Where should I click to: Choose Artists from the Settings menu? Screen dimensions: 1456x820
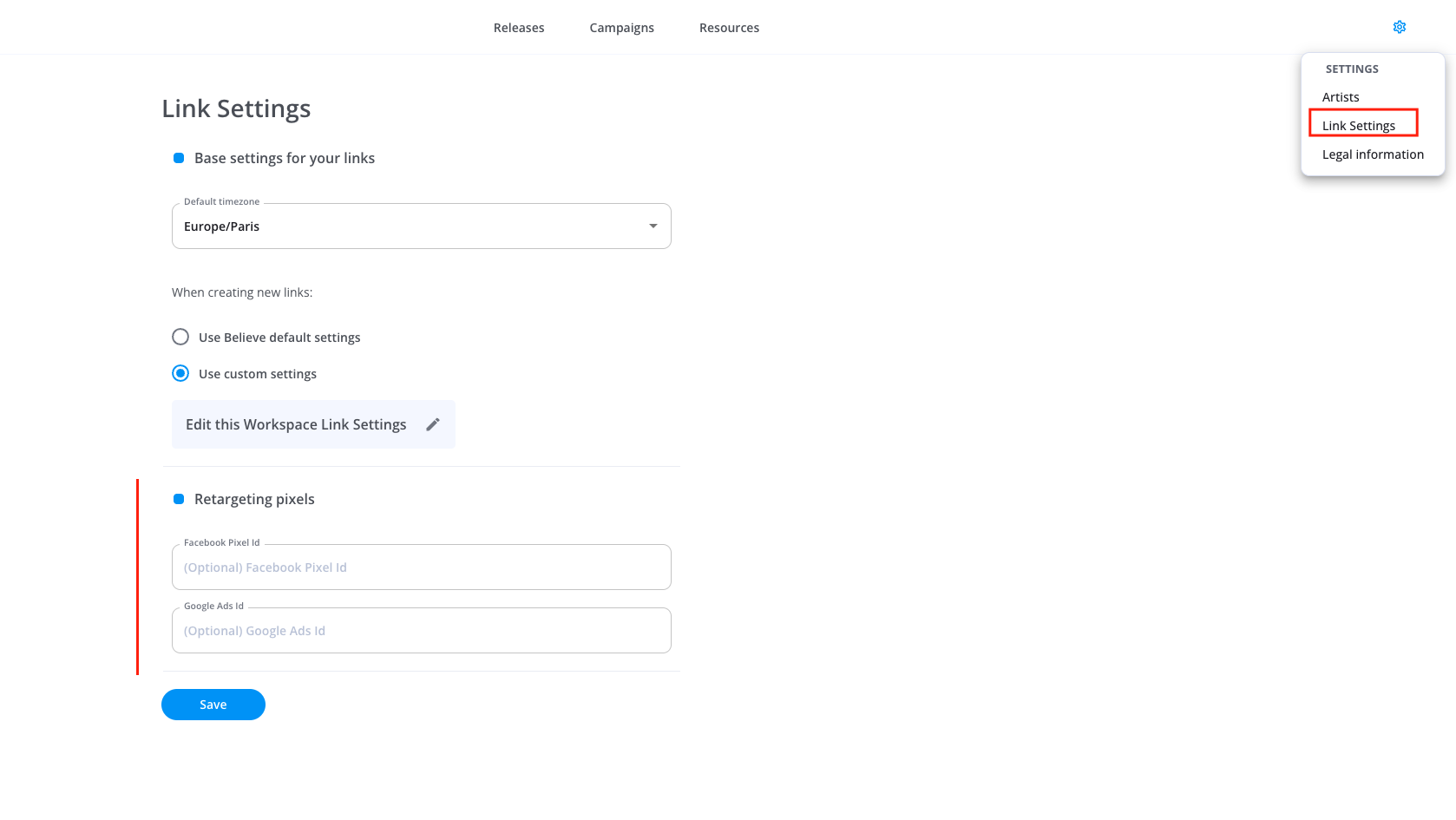1341,97
